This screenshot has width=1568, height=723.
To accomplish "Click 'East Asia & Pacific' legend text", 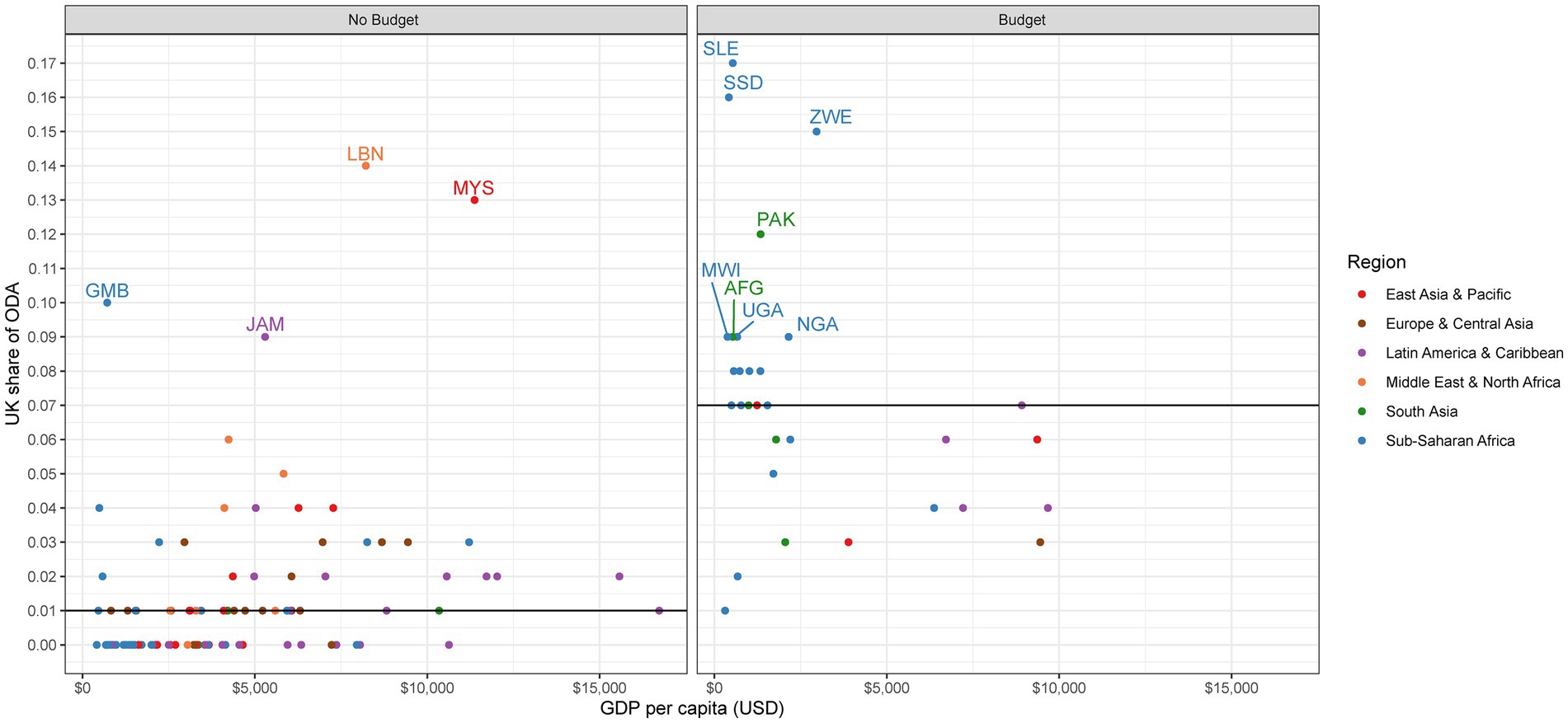I will [1448, 294].
